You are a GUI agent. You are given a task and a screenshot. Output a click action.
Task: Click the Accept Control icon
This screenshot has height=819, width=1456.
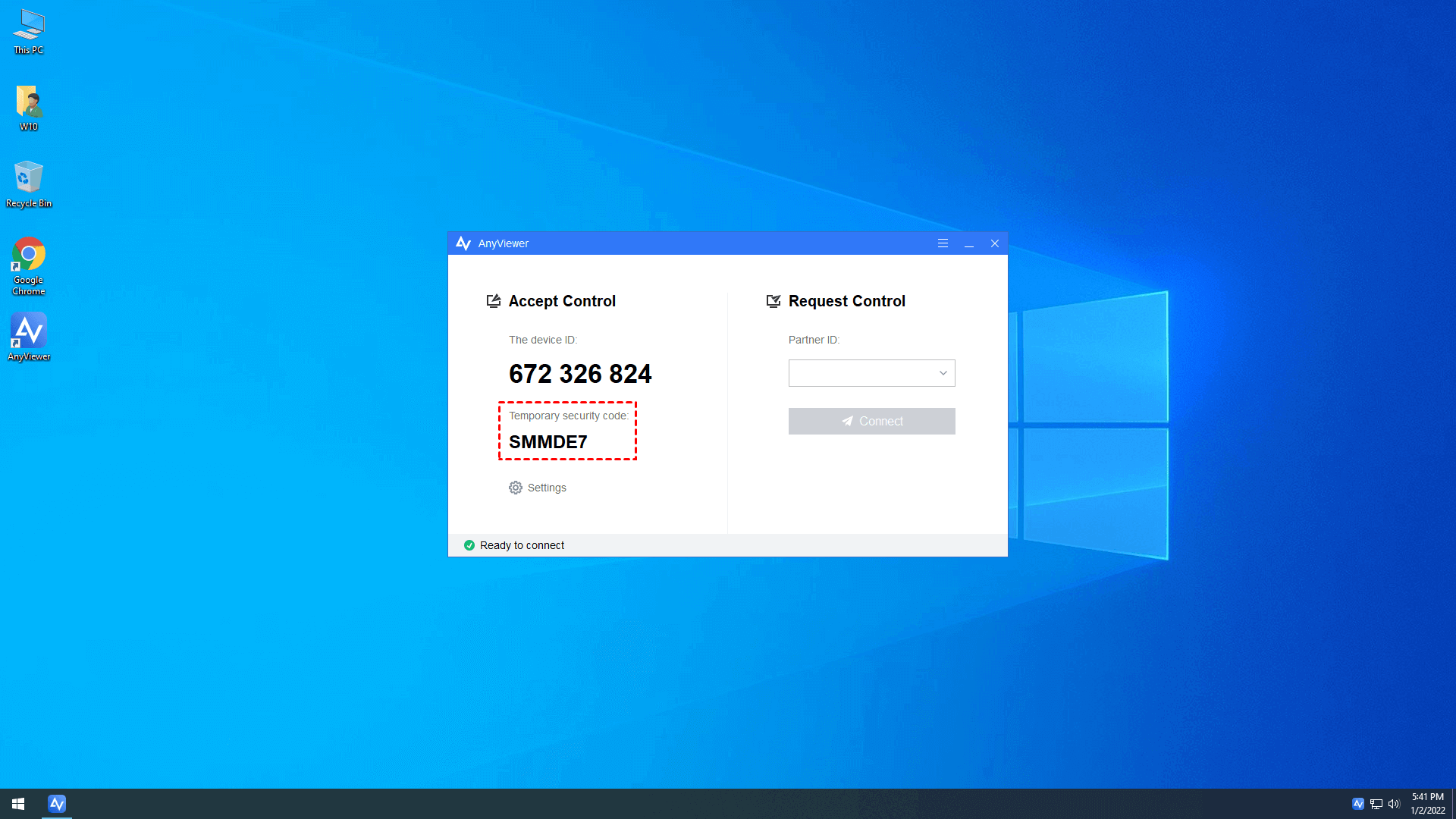pyautogui.click(x=494, y=301)
